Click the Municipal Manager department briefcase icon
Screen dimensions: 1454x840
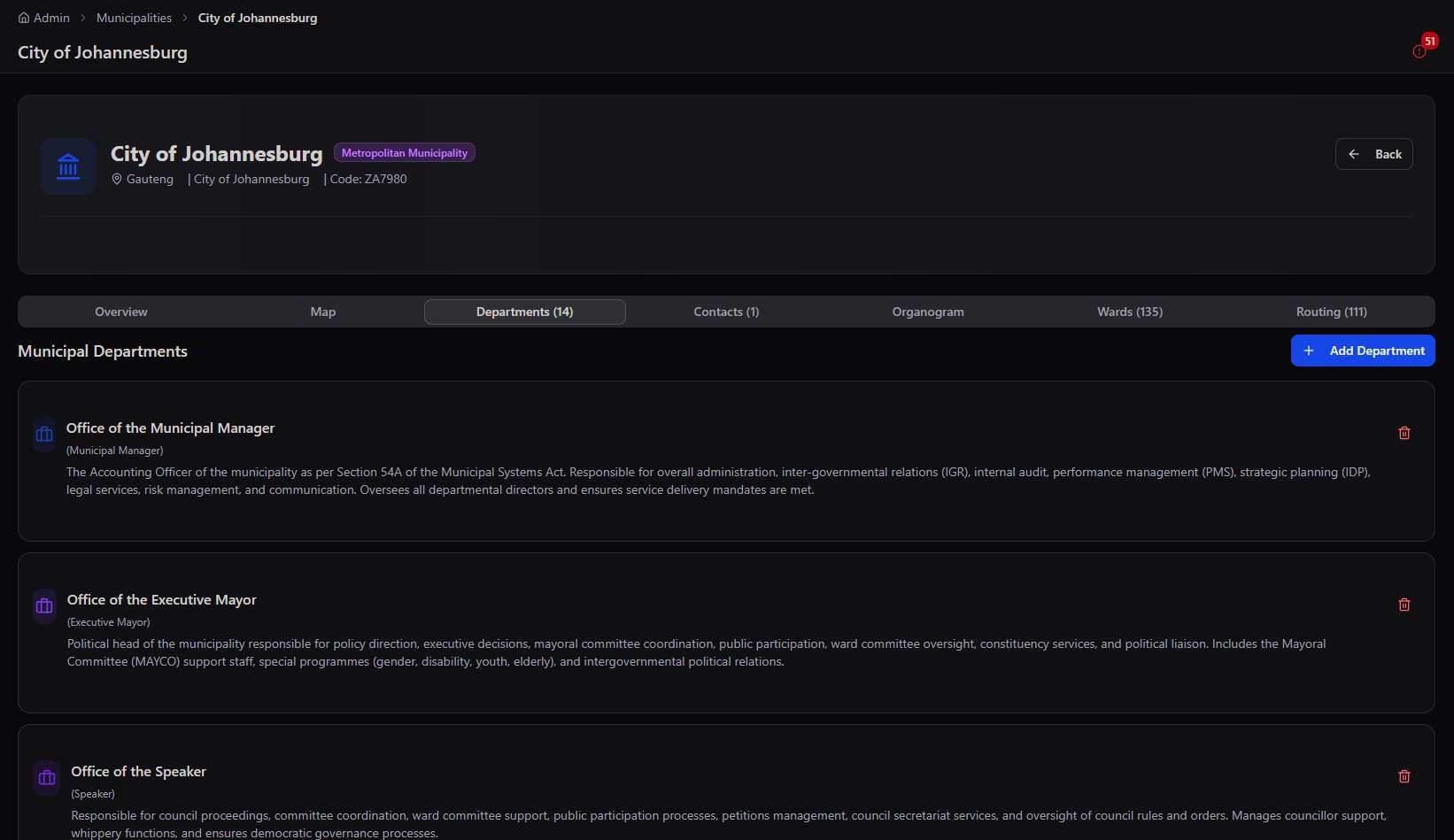(44, 435)
